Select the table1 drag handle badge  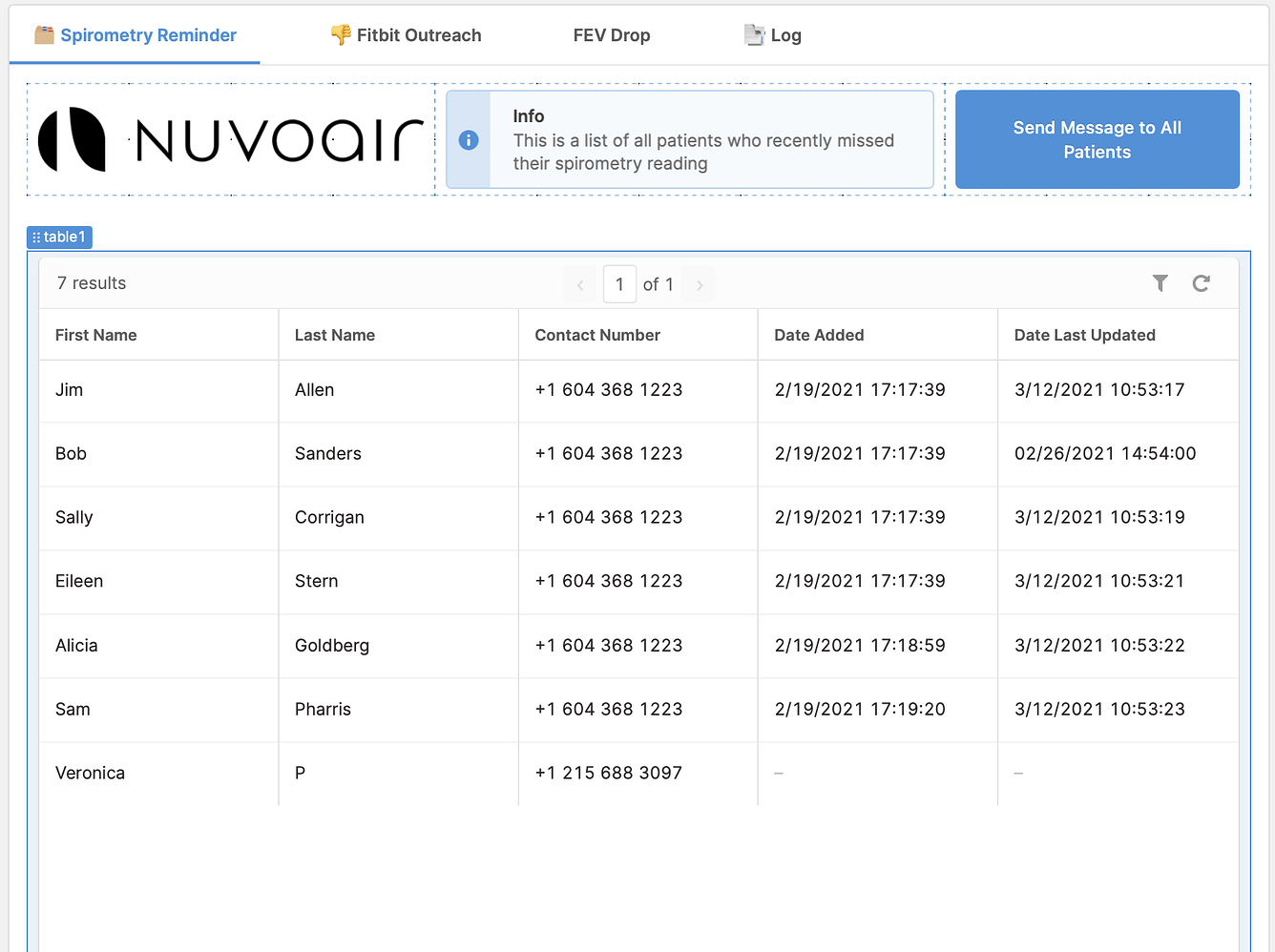pyautogui.click(x=59, y=237)
